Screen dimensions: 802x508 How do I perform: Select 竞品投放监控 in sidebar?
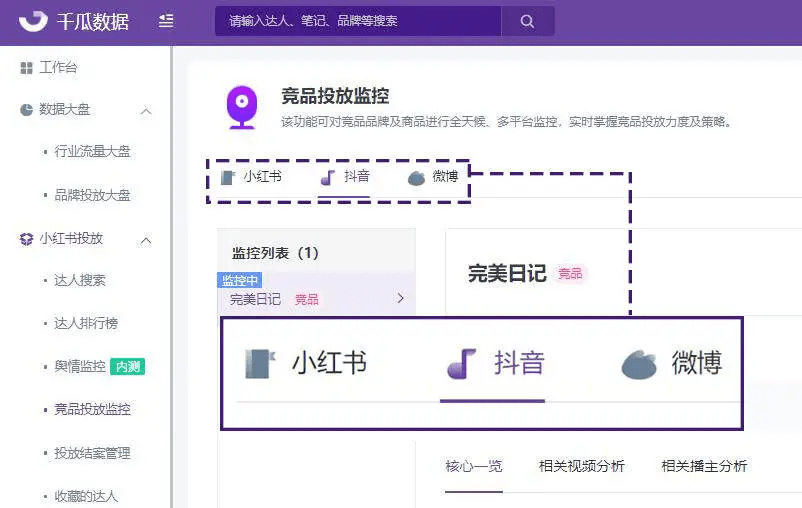(92, 409)
